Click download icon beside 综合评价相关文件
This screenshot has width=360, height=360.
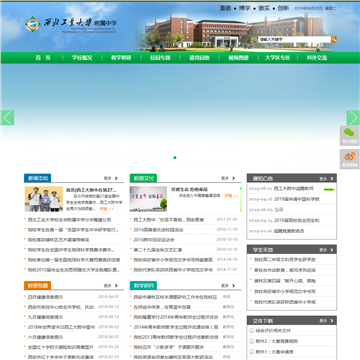[252, 331]
